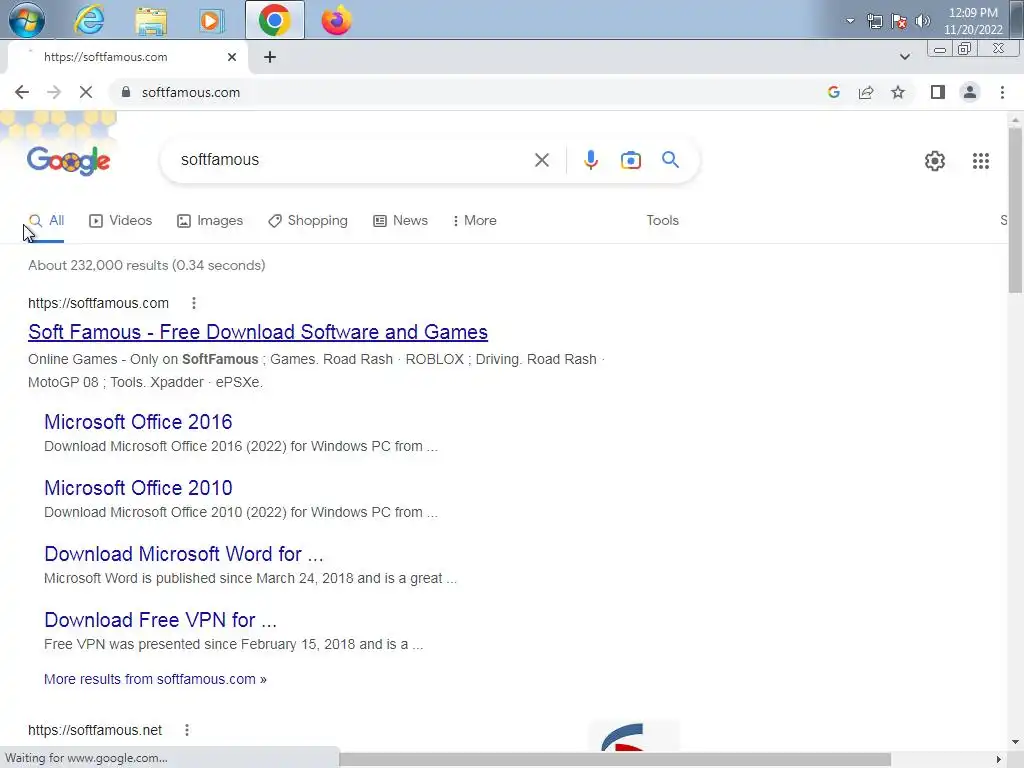Image resolution: width=1024 pixels, height=768 pixels.
Task: View site information via the lock icon
Action: 126,92
